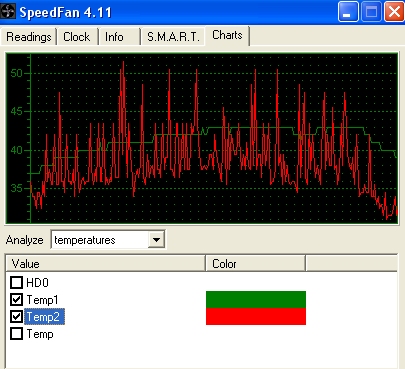Enable the HD0 checkbox
This screenshot has width=405, height=369.
tap(16, 283)
